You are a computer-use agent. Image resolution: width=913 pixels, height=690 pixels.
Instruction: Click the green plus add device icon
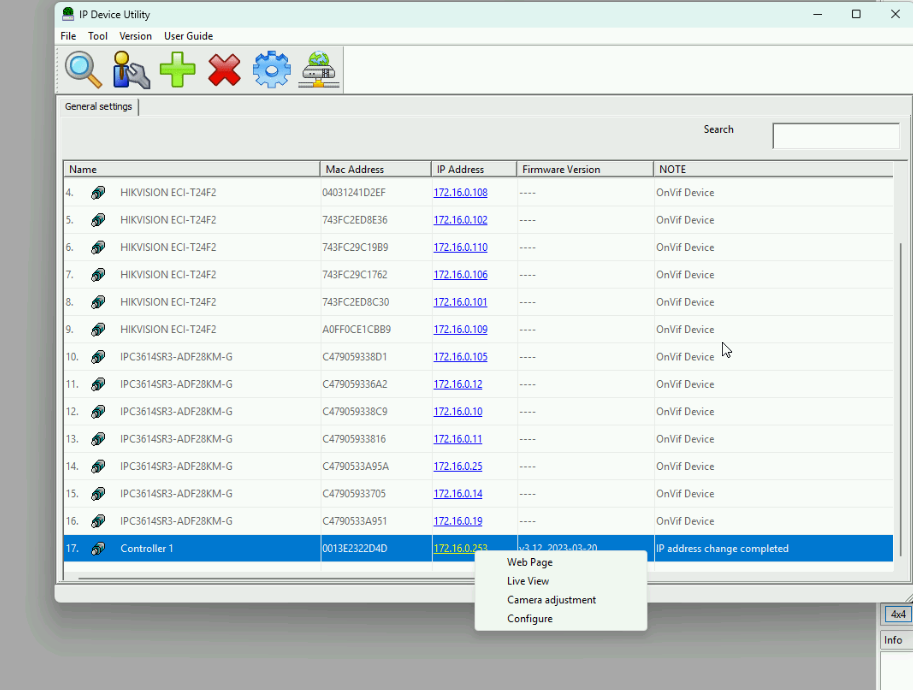click(178, 70)
